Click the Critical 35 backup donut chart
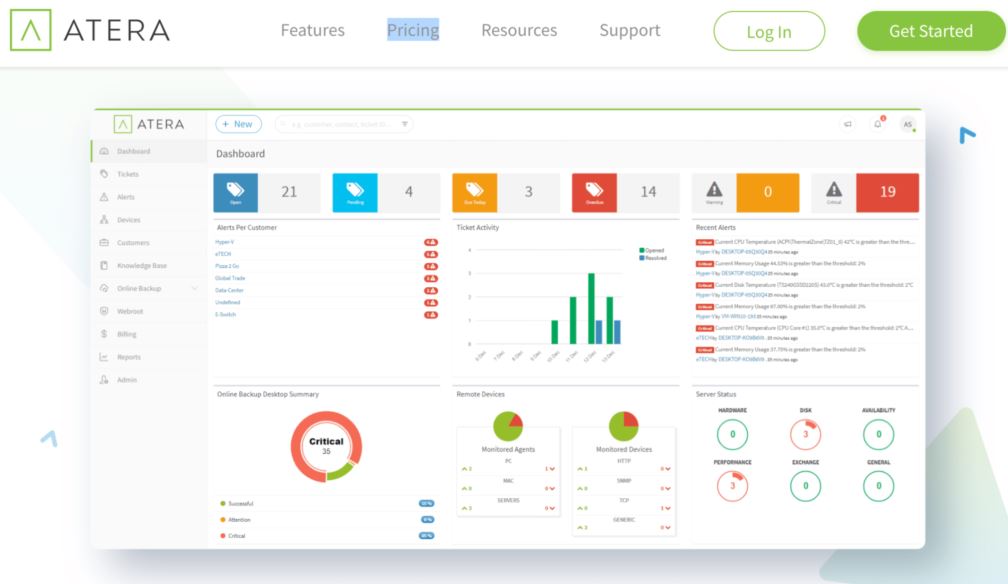 point(327,446)
